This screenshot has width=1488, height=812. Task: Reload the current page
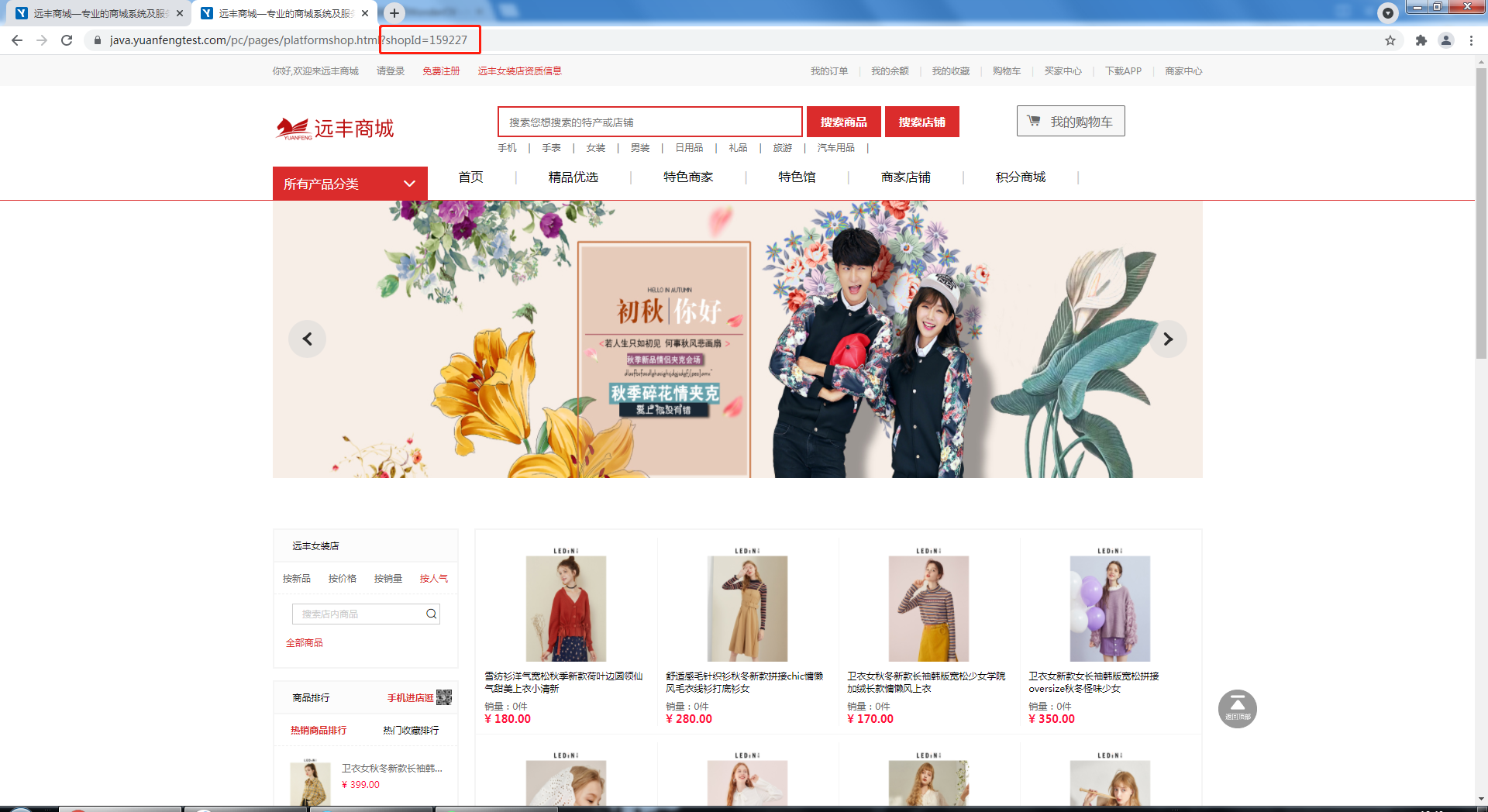tap(67, 40)
